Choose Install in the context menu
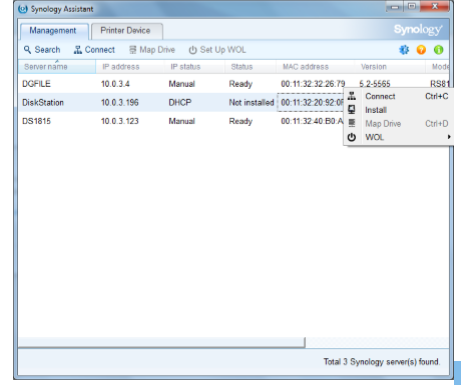467x392 pixels. 399,110
